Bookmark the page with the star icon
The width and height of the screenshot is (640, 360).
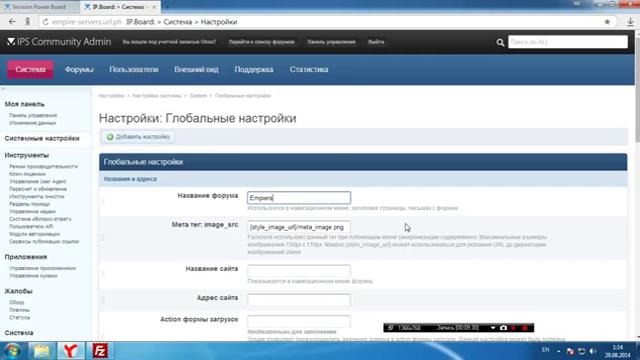607,22
